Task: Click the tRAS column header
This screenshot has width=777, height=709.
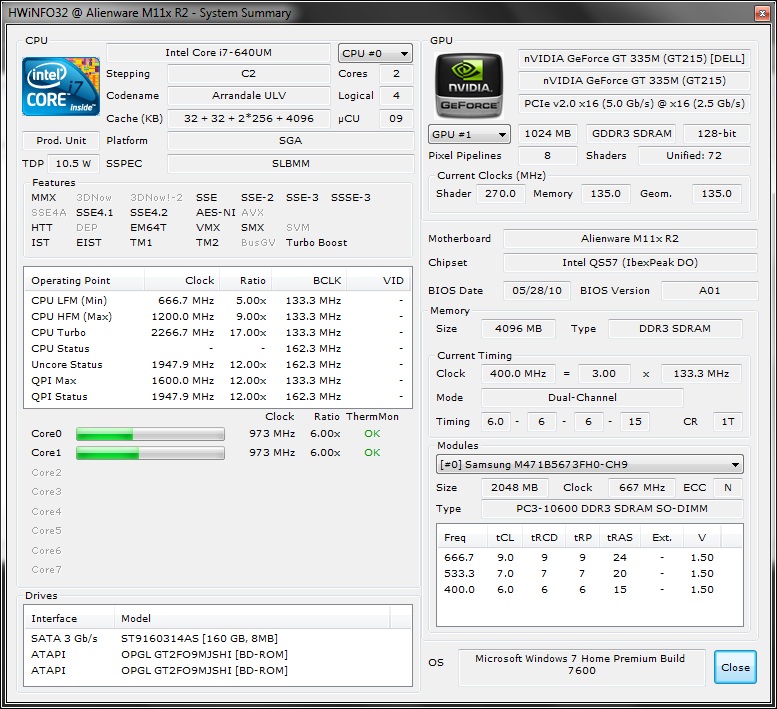Action: [x=619, y=538]
